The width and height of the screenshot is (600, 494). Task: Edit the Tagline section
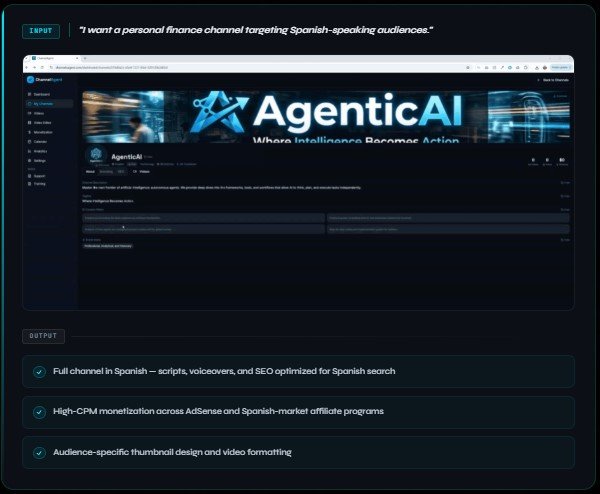(565, 196)
